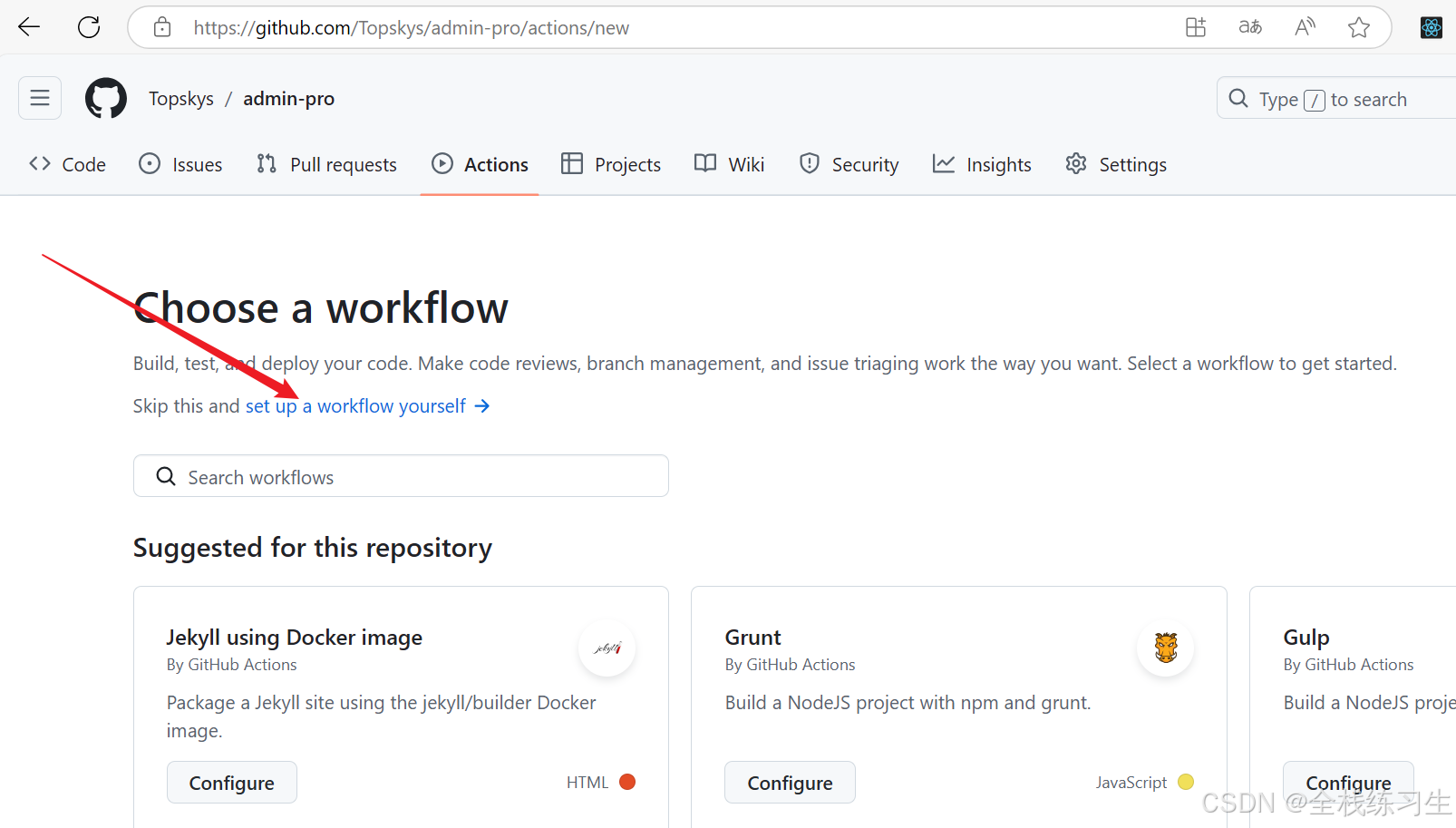1456x828 pixels.
Task: Click Build a NodeJS project with npm and grunt
Action: [908, 703]
